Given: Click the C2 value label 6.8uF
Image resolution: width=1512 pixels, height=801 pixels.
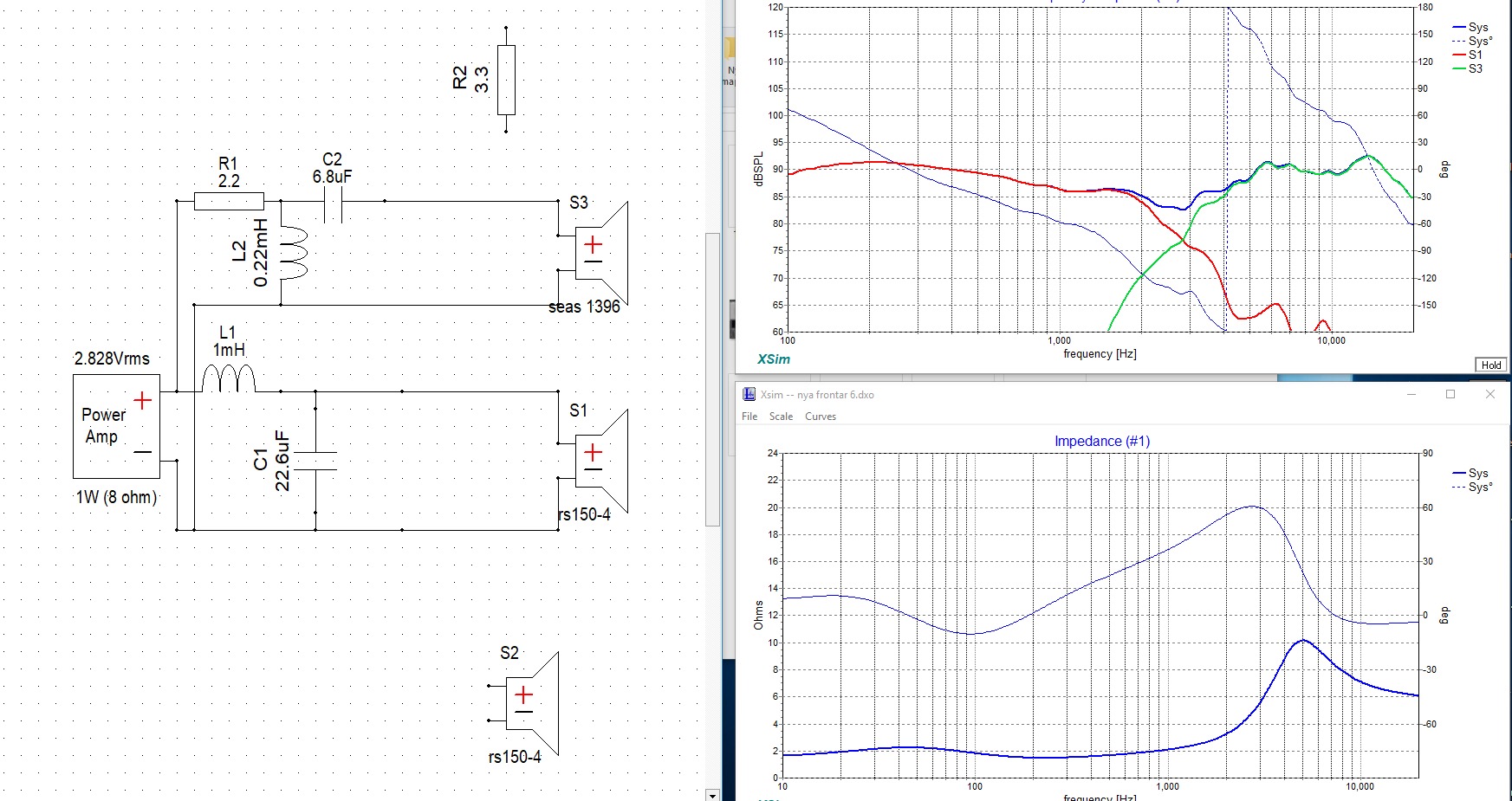Looking at the screenshot, I should tap(333, 177).
